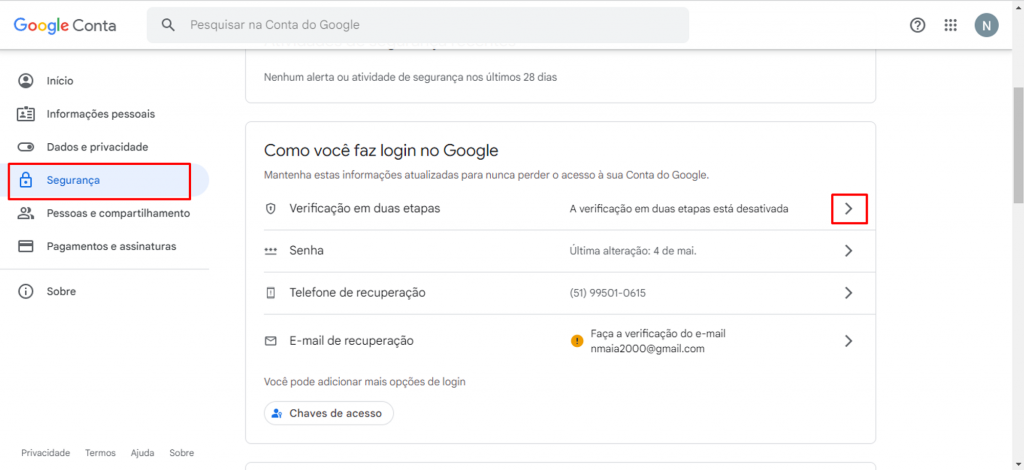
Task: Open the Ajuda footer link
Action: (x=142, y=453)
